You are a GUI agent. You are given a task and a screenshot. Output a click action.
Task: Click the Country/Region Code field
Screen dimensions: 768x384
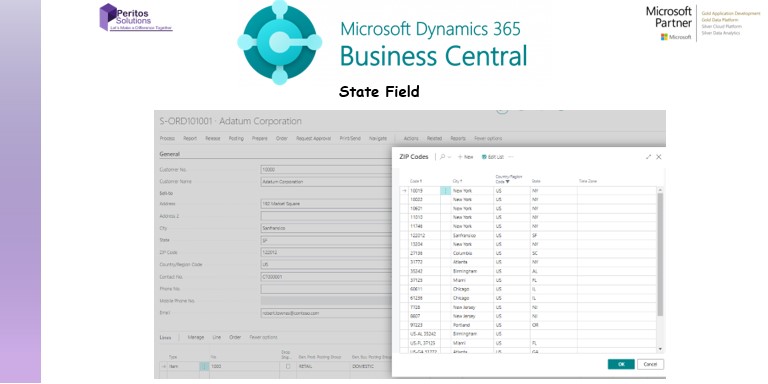tap(326, 264)
